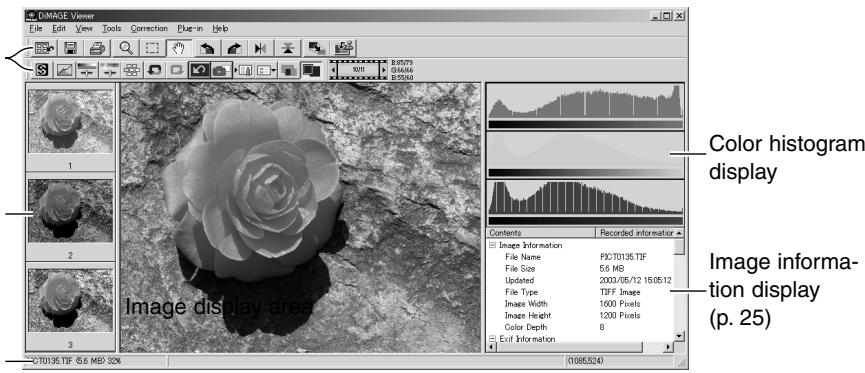Image resolution: width=865 pixels, height=373 pixels.
Task: Select the hand Grab tool
Action: click(x=179, y=48)
